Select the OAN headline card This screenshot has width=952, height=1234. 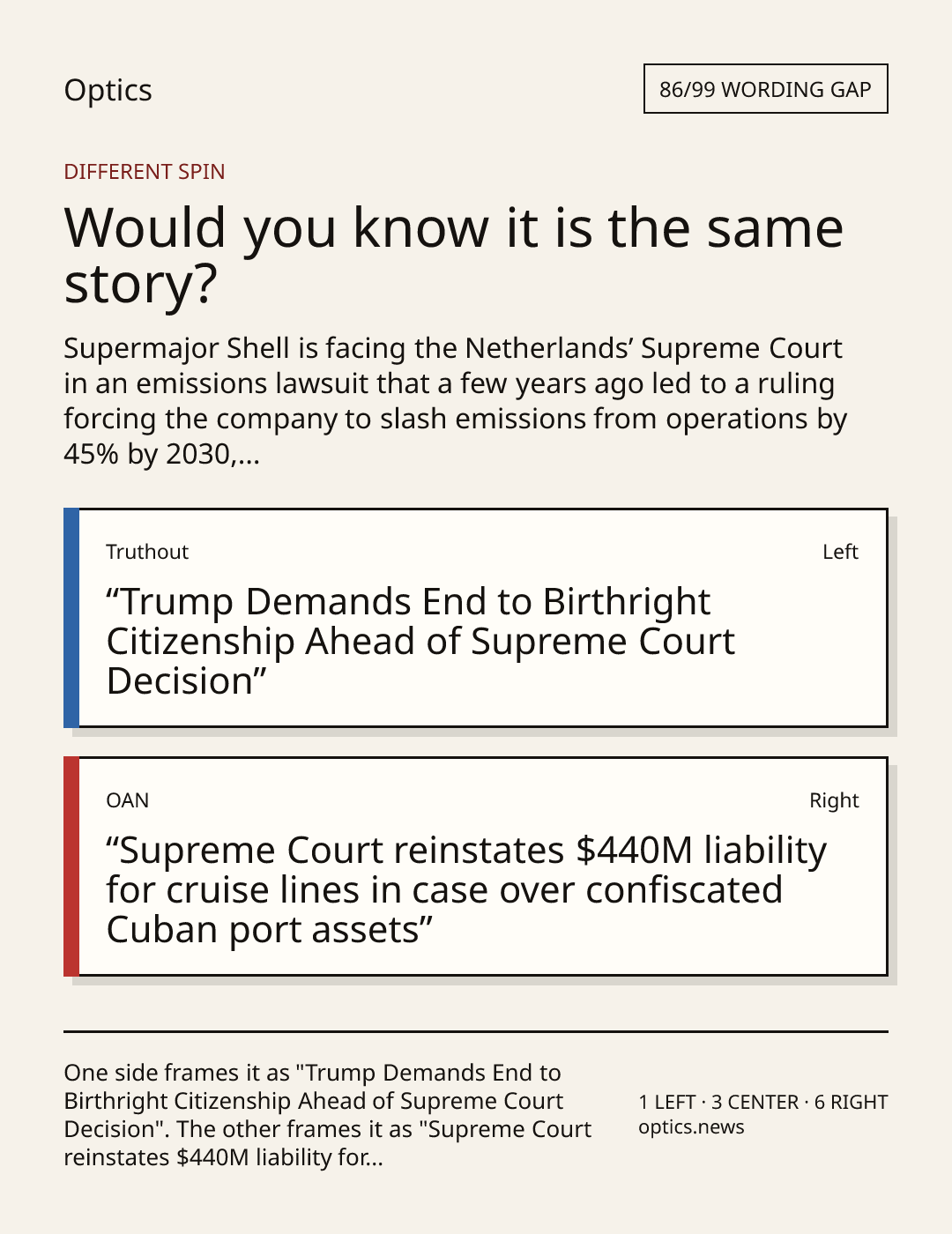tap(476, 866)
